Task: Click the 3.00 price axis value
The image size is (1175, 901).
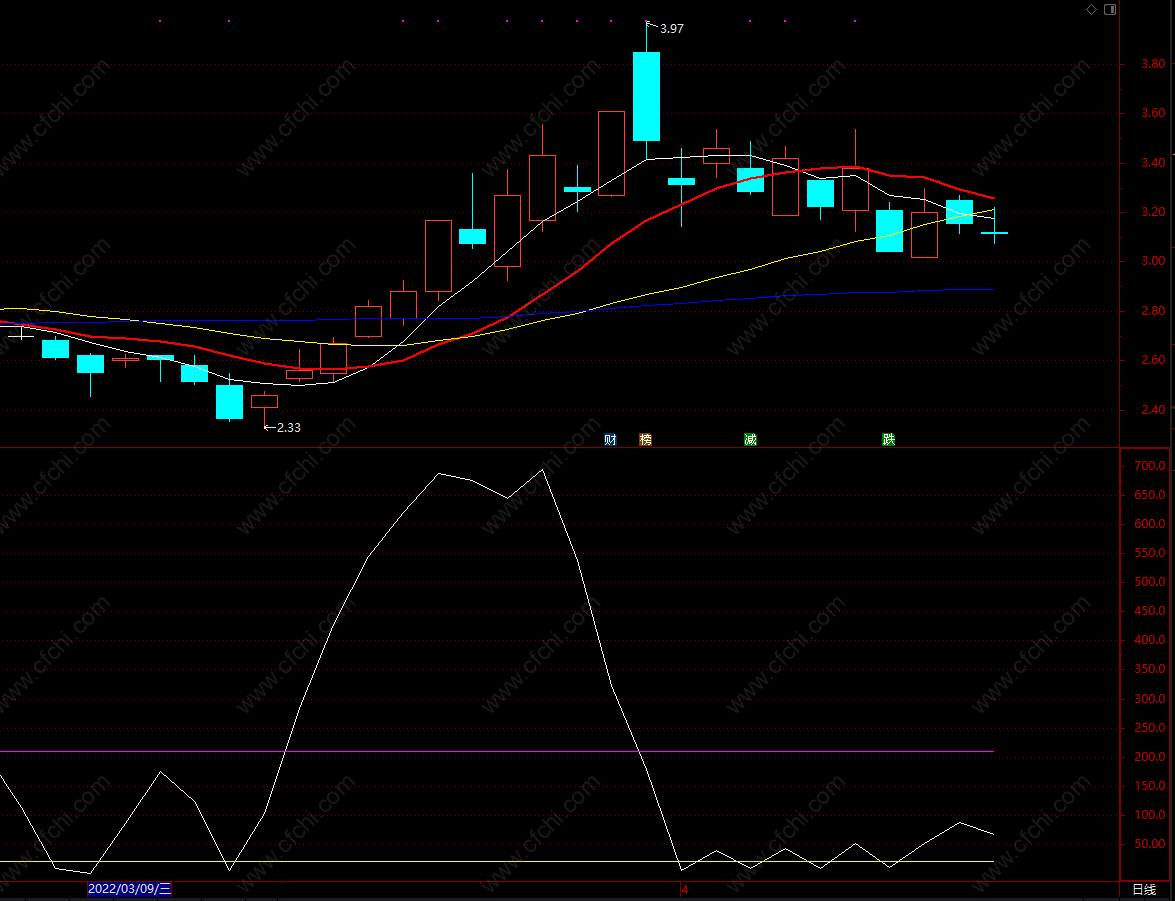Action: coord(1153,262)
